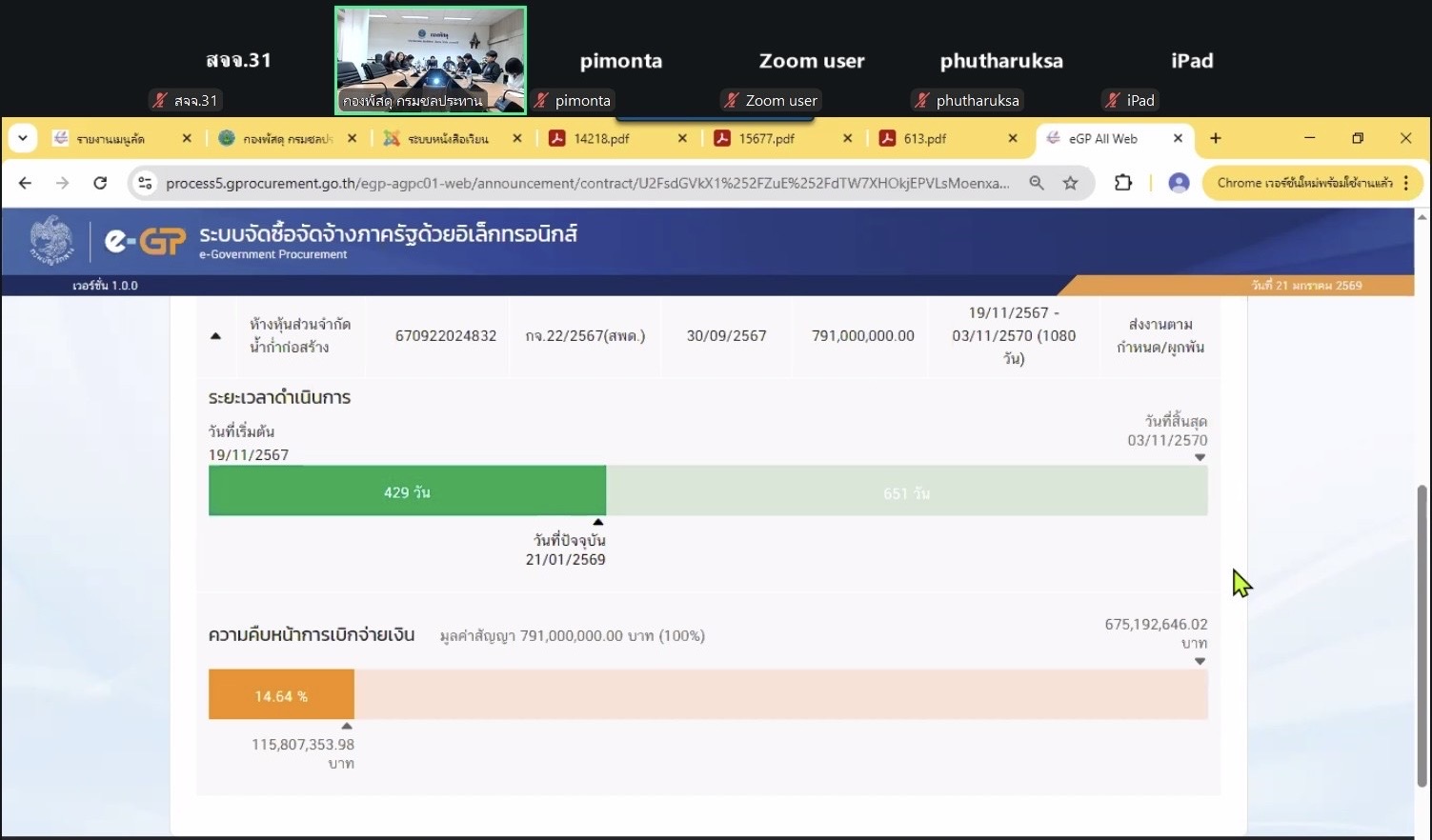Close the 613.pdf tab
Image resolution: width=1432 pixels, height=840 pixels.
click(1013, 138)
